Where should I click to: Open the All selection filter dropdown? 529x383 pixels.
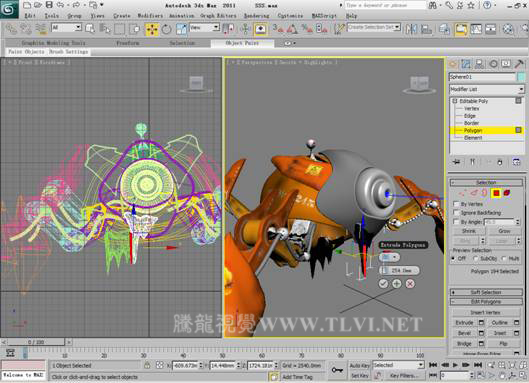(x=66, y=27)
